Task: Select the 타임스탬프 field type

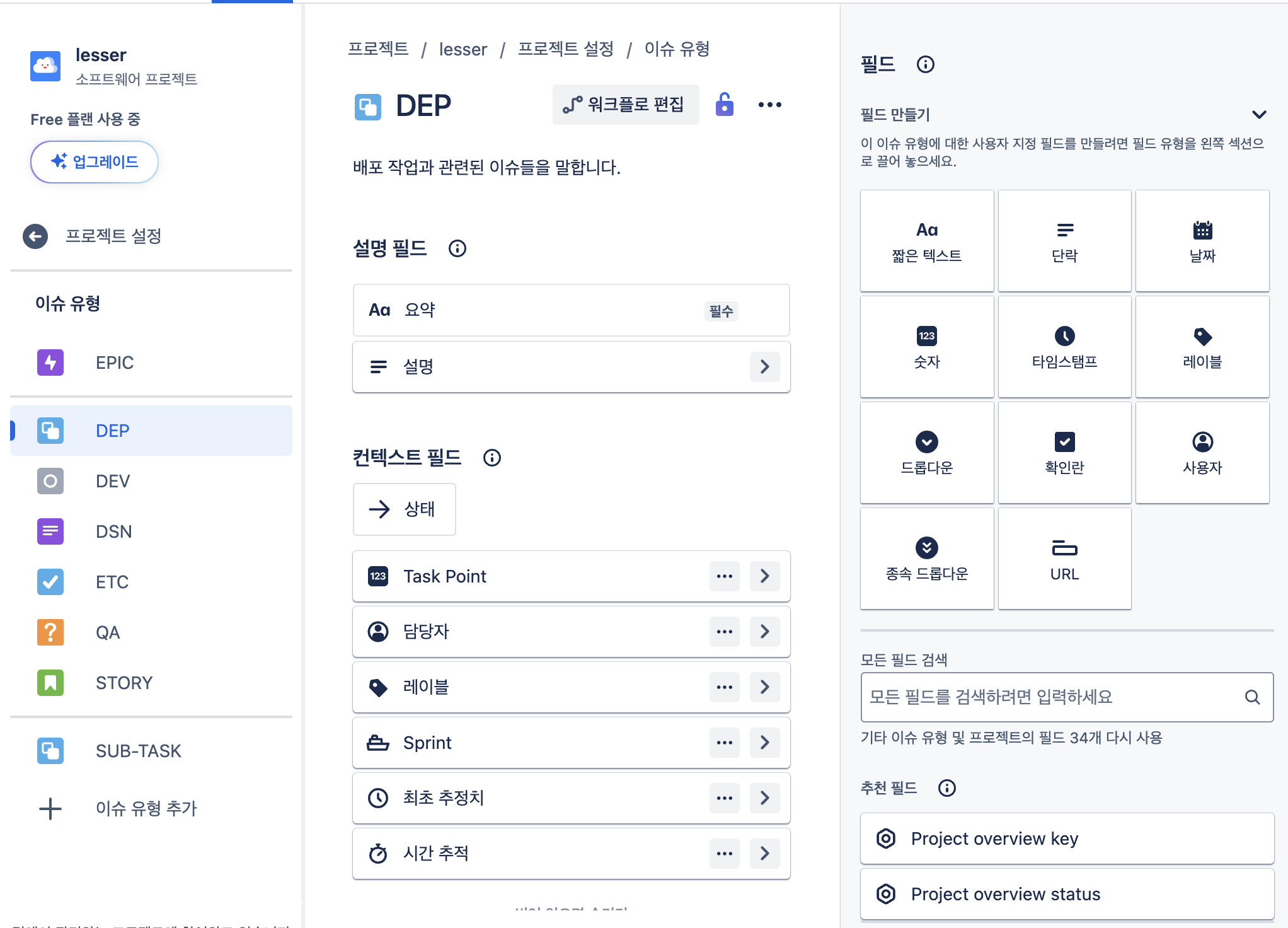Action: 1064,347
